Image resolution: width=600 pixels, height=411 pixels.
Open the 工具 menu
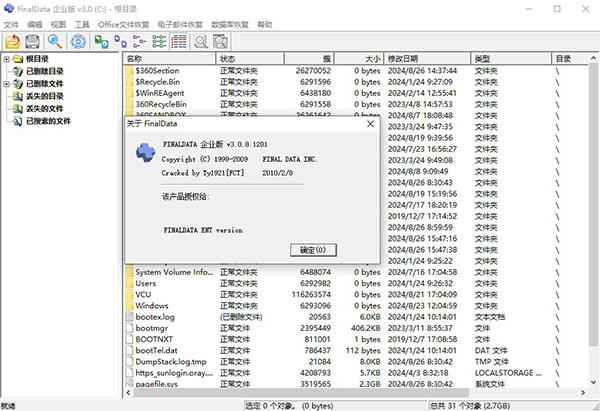click(82, 24)
